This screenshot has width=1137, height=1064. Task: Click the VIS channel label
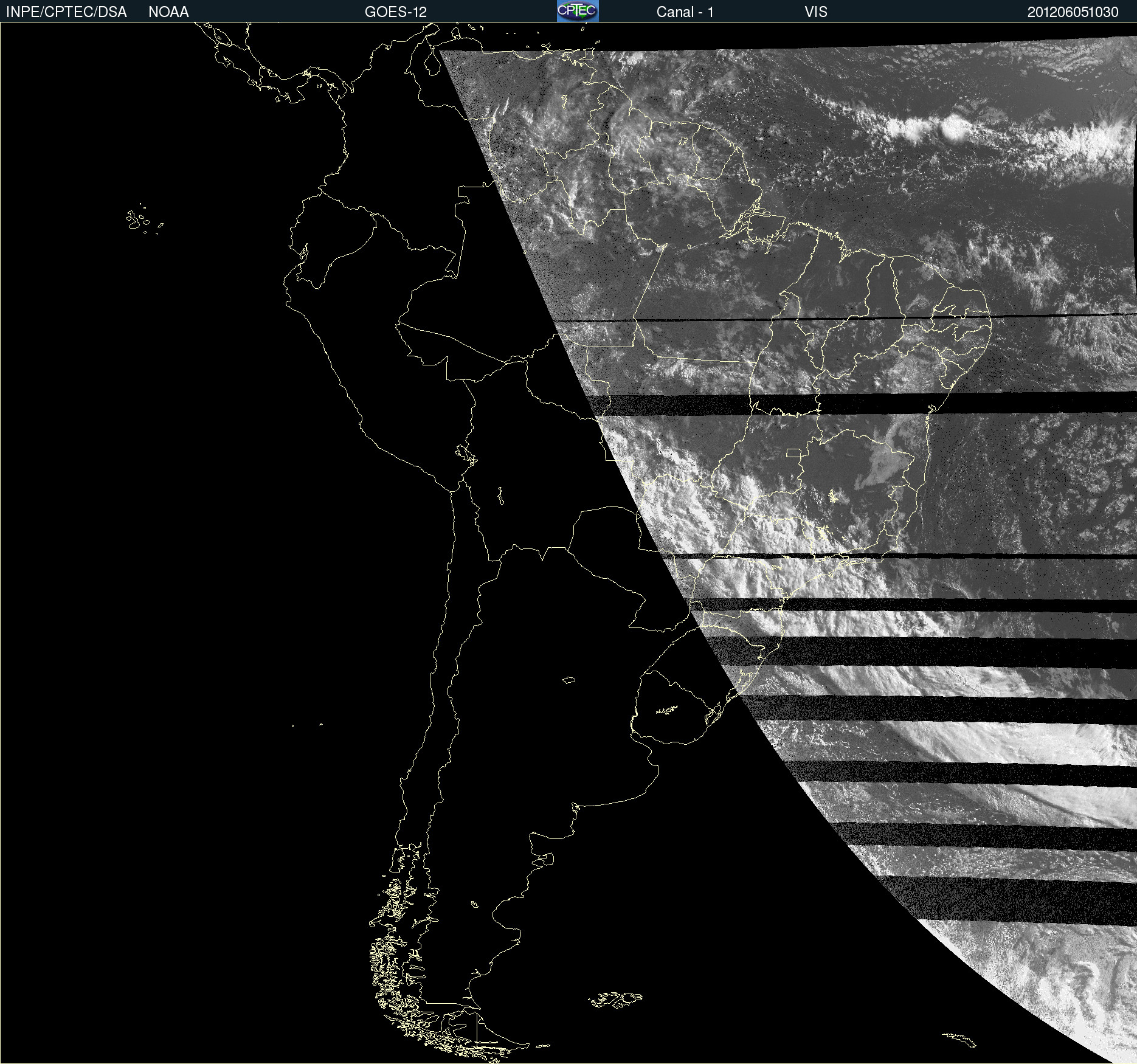click(x=816, y=12)
